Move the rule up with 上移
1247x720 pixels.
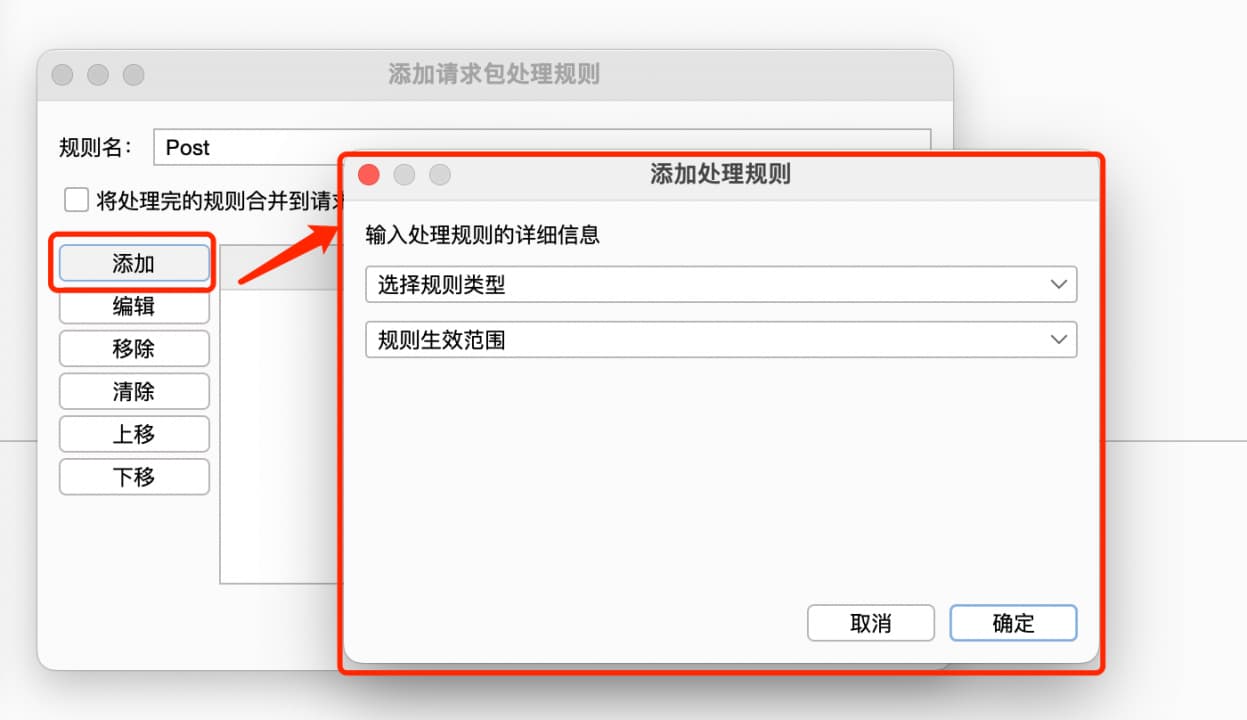point(134,435)
